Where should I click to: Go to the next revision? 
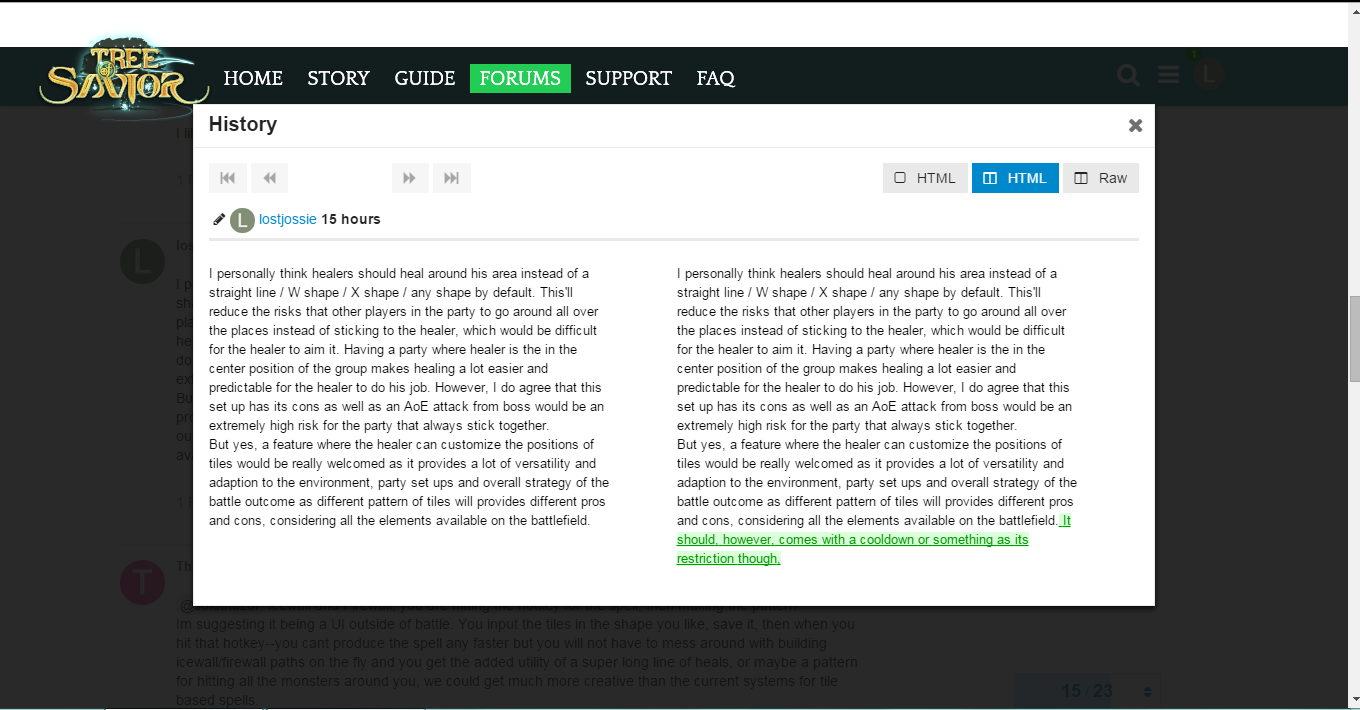[x=410, y=178]
